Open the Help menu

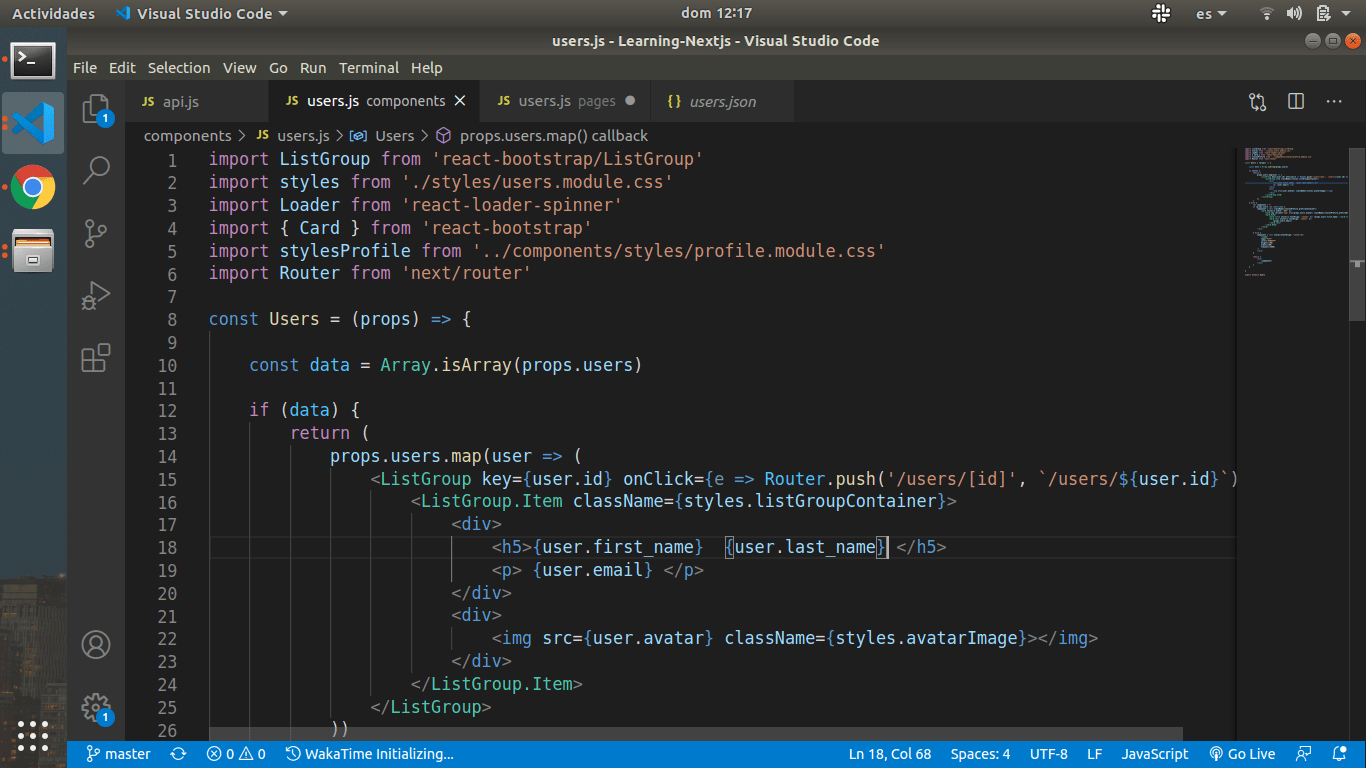pos(426,68)
